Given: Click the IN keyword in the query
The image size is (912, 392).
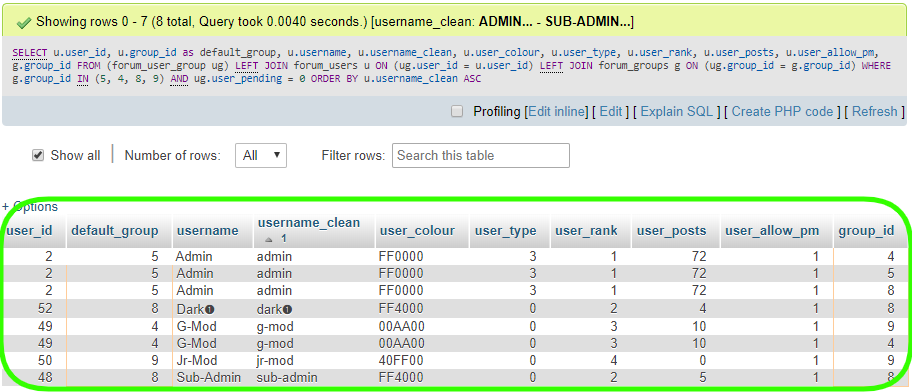Looking at the screenshot, I should coord(83,79).
